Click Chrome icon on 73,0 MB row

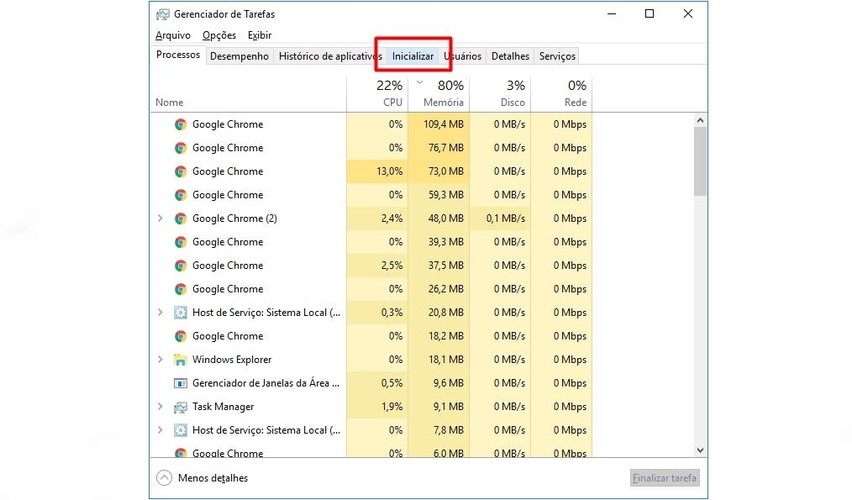180,172
